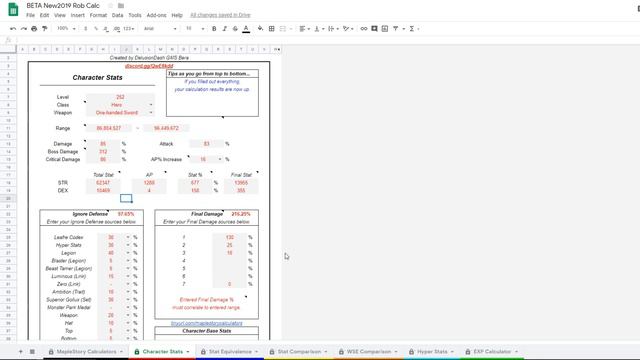Screen dimensions: 640x360
Task: Open the discord.gg link in sheet
Action: pyautogui.click(x=149, y=66)
